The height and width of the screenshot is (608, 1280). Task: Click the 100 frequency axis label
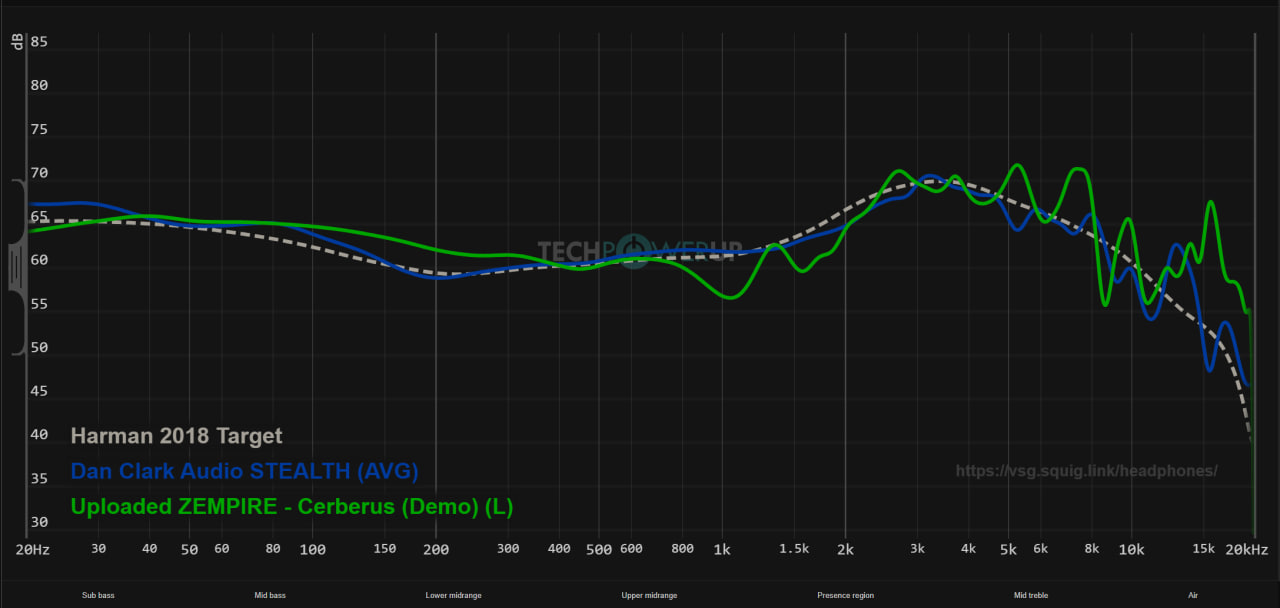click(x=313, y=549)
